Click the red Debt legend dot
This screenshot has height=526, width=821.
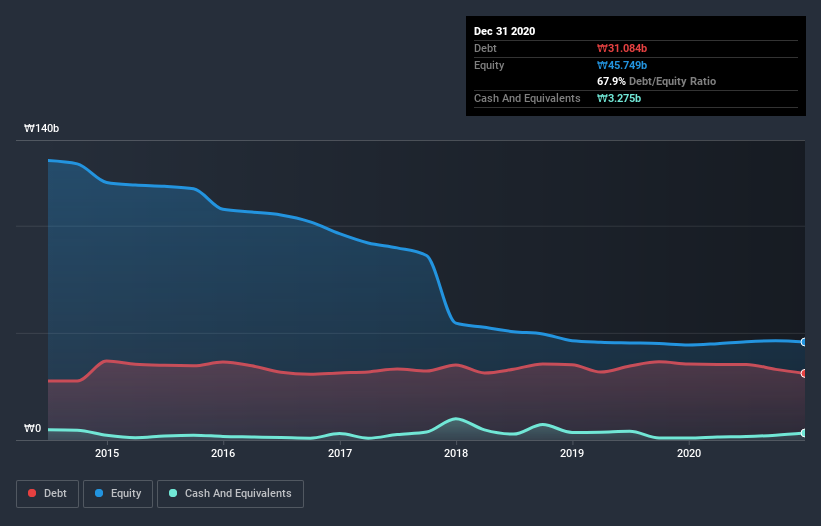(32, 493)
